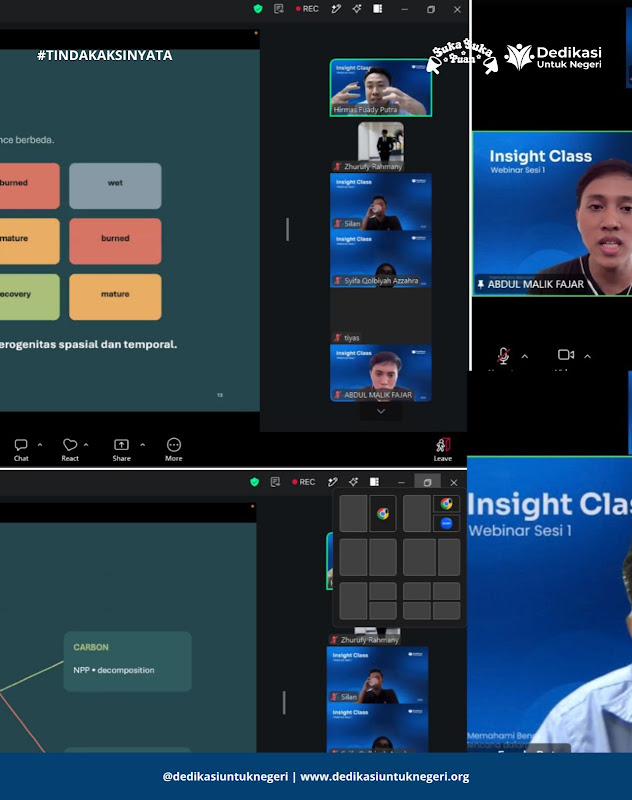Open the notes/transcript icon in lower window
Viewport: 632px width, 800px height.
(x=275, y=482)
